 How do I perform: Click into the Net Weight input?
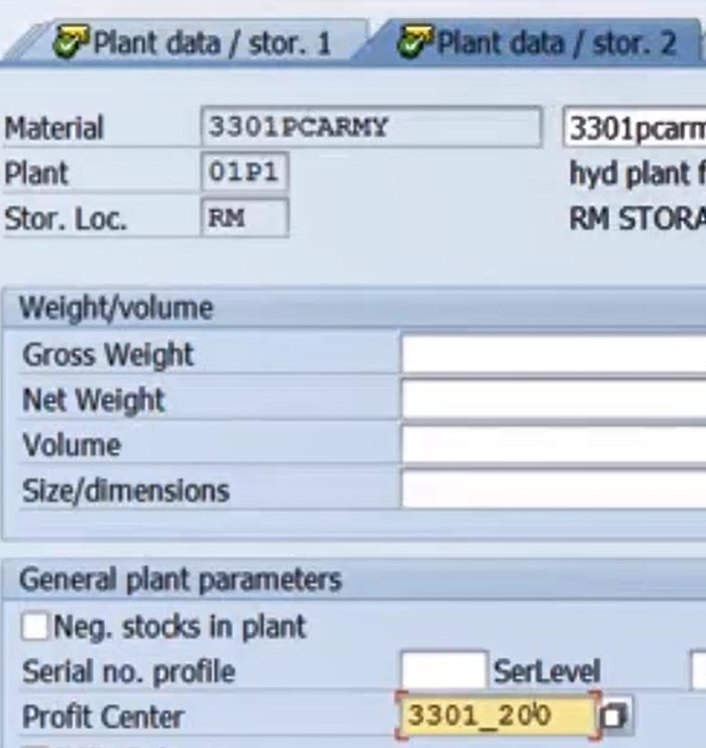tap(553, 400)
